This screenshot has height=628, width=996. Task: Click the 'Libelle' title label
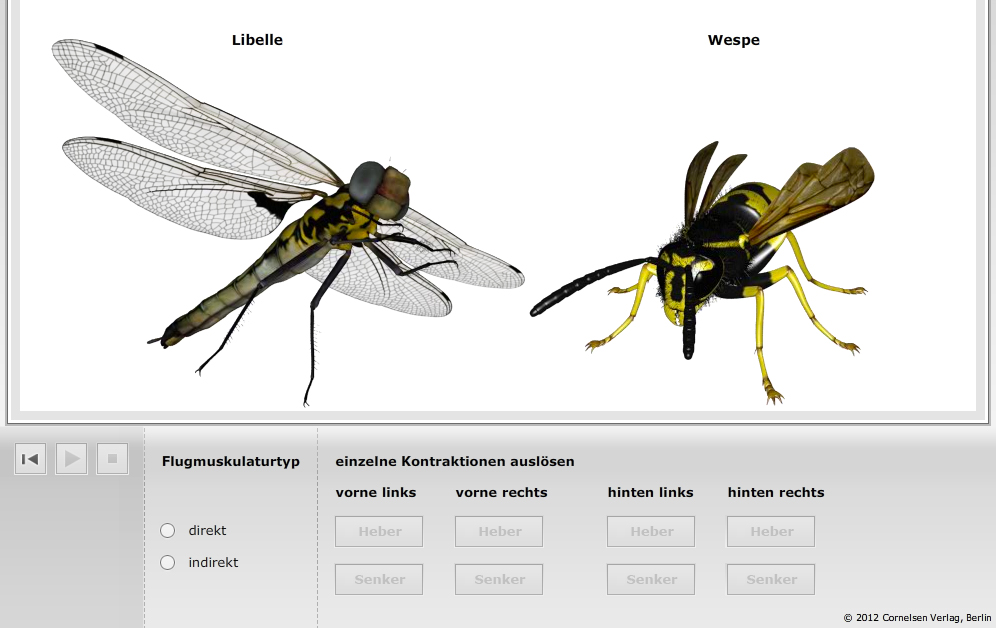257,41
